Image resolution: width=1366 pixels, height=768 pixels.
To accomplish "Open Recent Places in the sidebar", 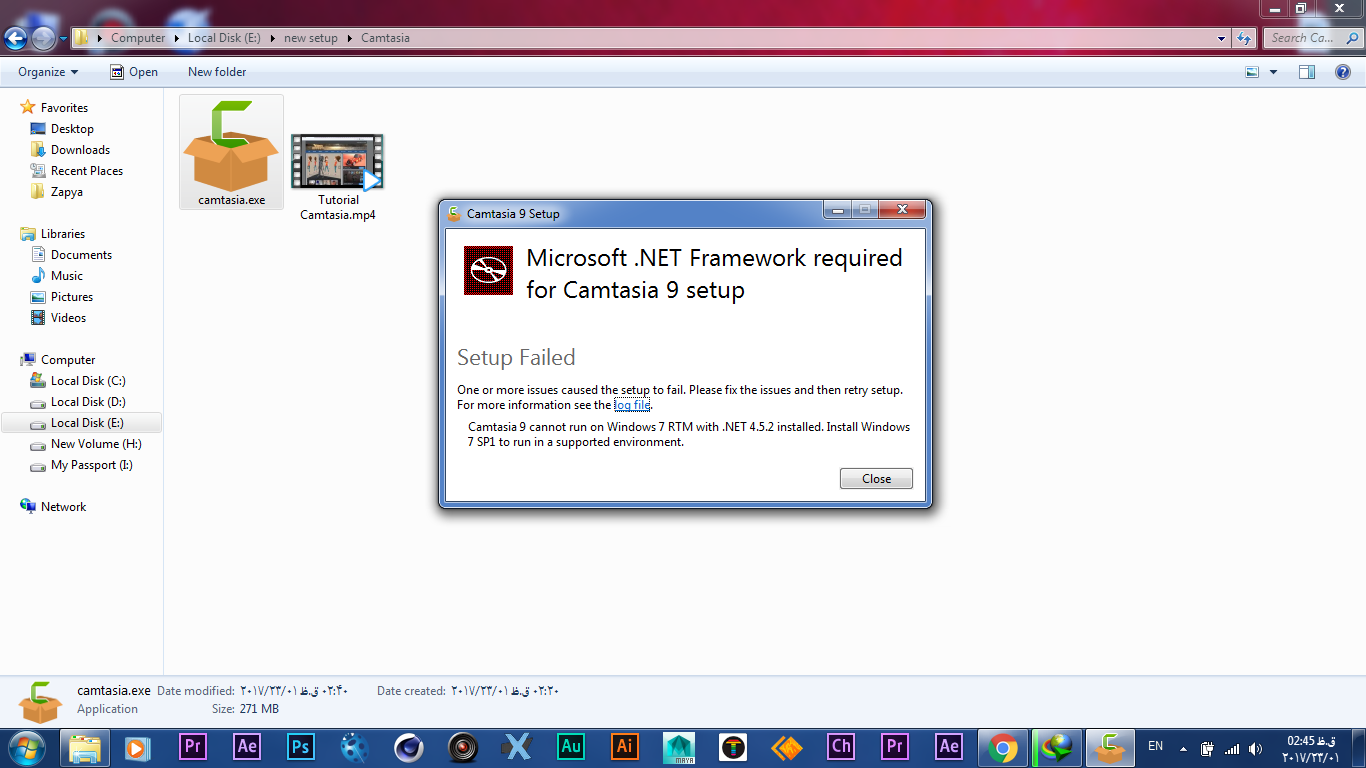I will click(x=86, y=171).
